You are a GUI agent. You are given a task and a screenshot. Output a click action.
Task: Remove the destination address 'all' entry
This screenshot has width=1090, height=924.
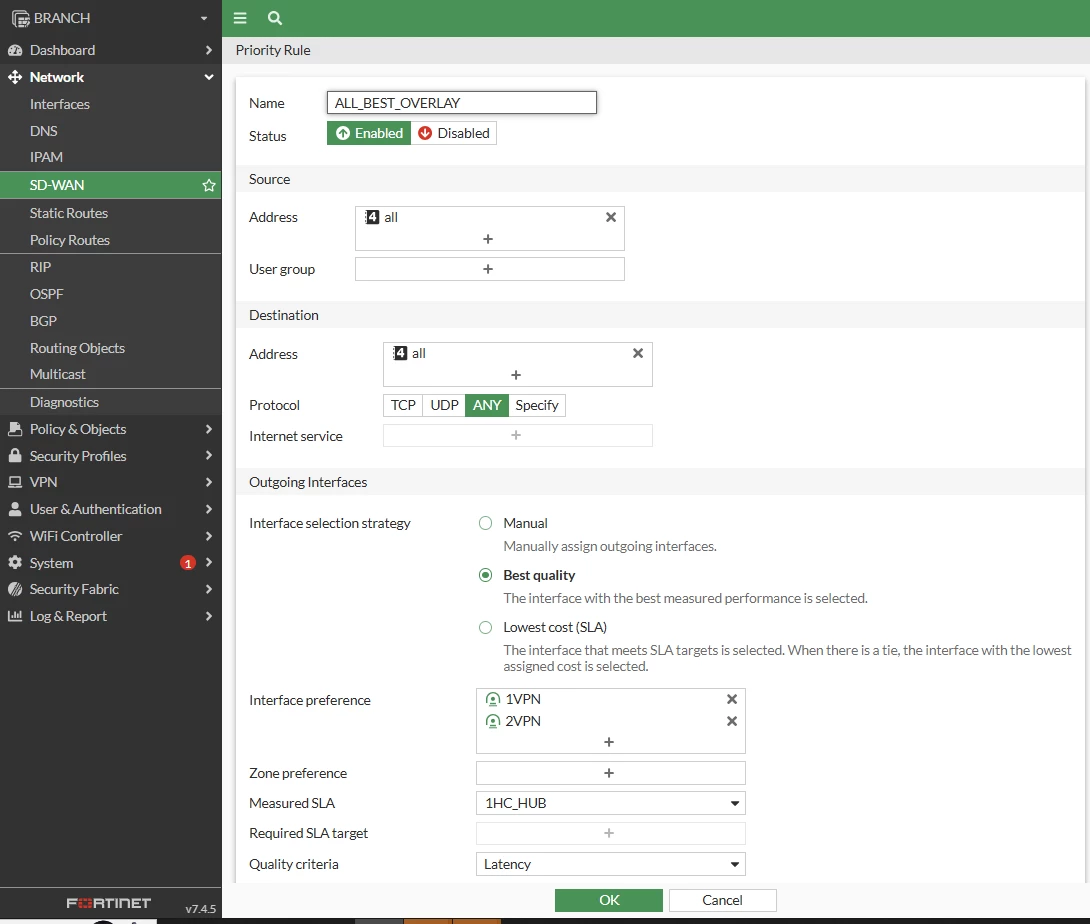point(637,353)
